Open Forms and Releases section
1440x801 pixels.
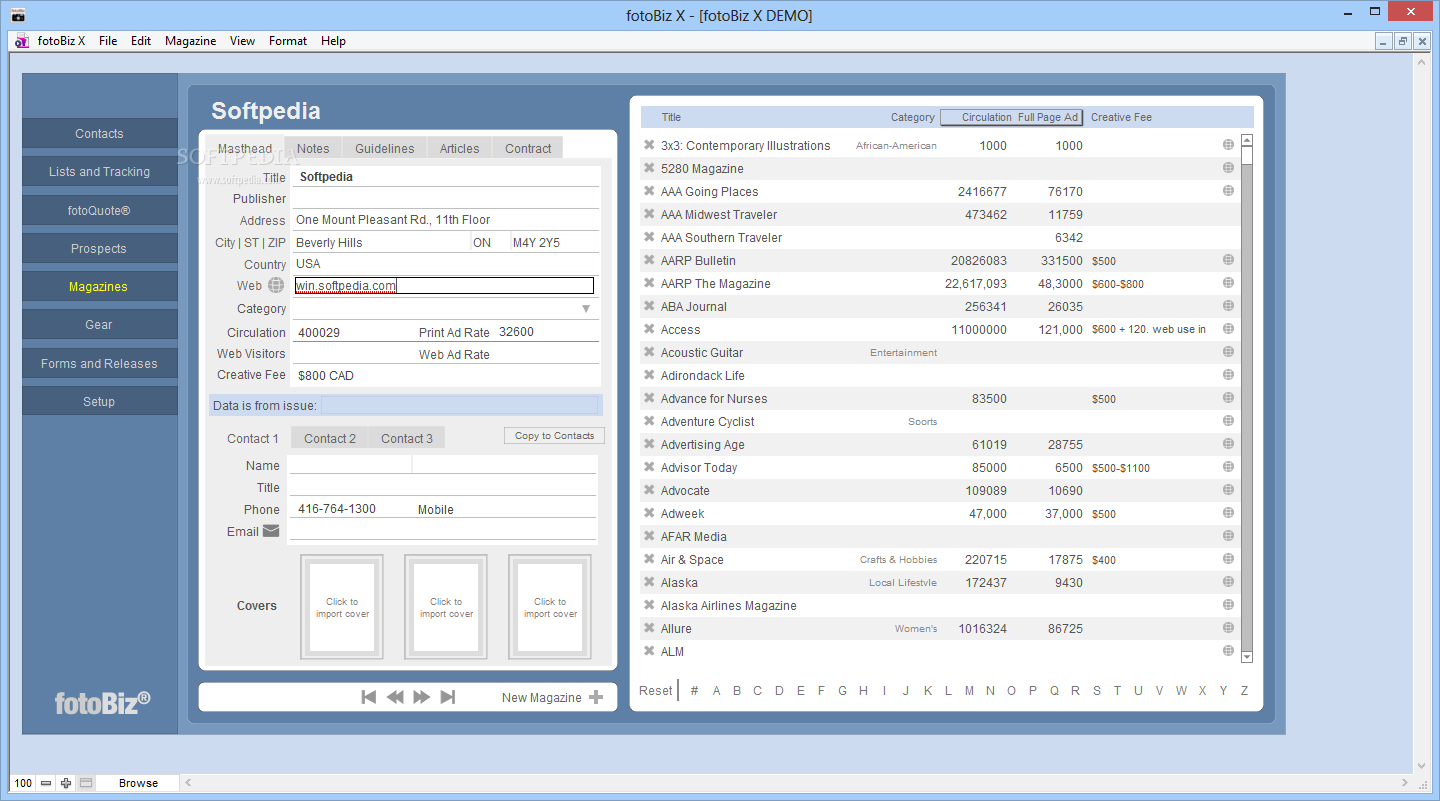99,363
